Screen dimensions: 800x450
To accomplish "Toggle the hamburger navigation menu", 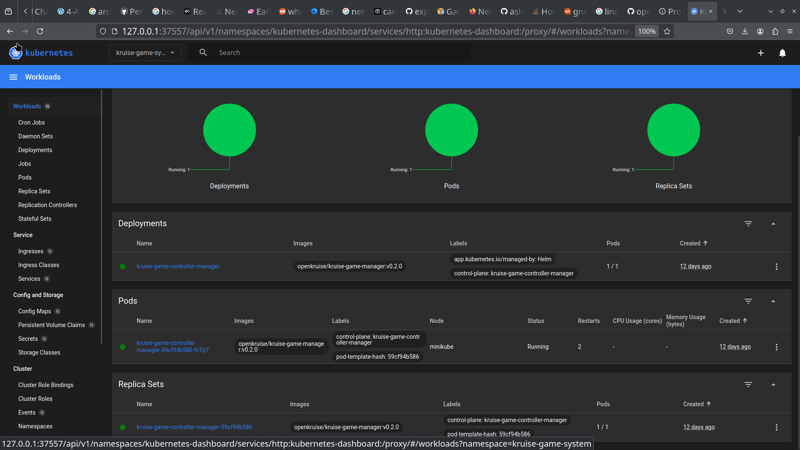I will click(x=13, y=77).
